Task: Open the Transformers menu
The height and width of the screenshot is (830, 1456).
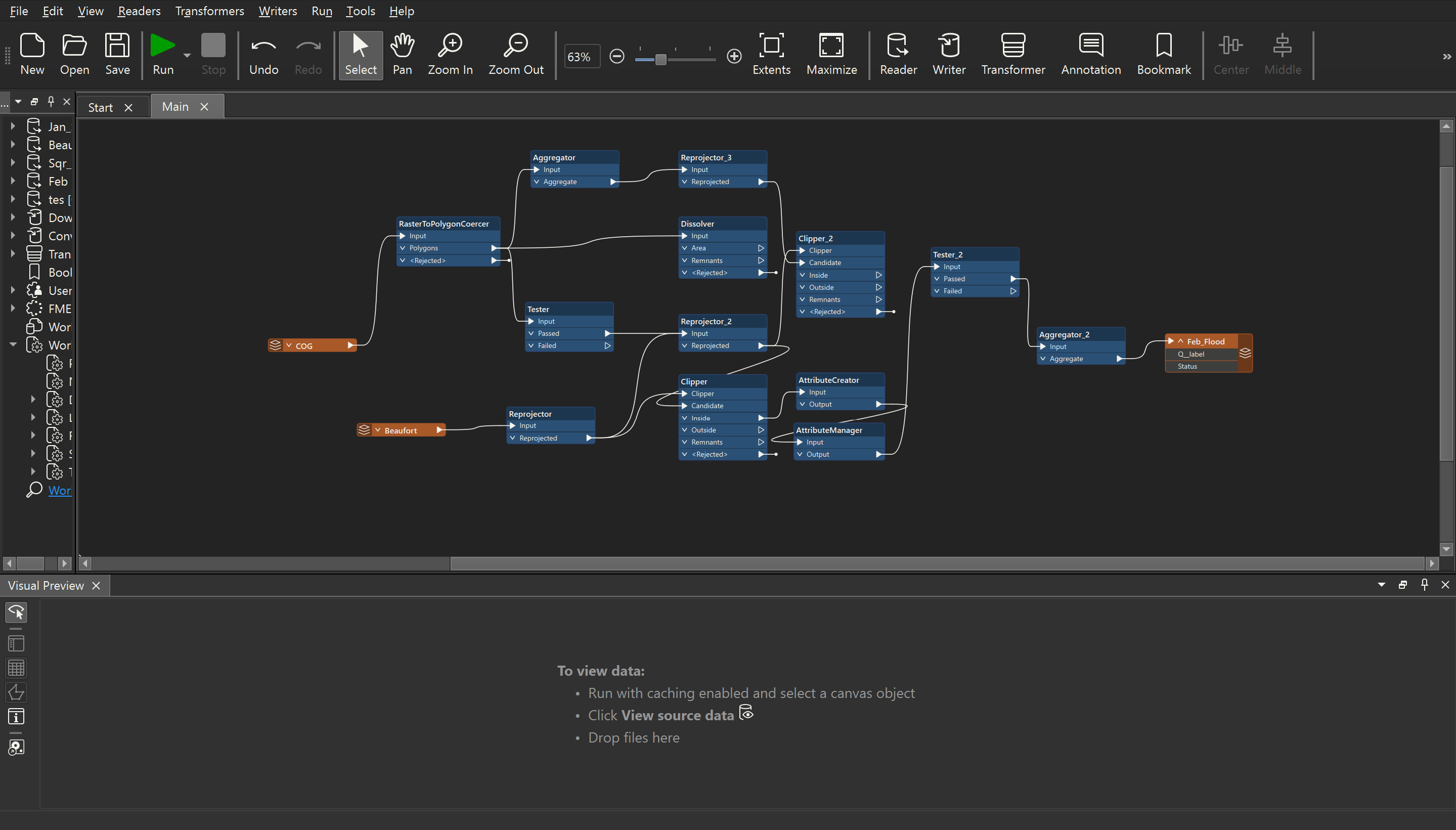Action: tap(209, 11)
